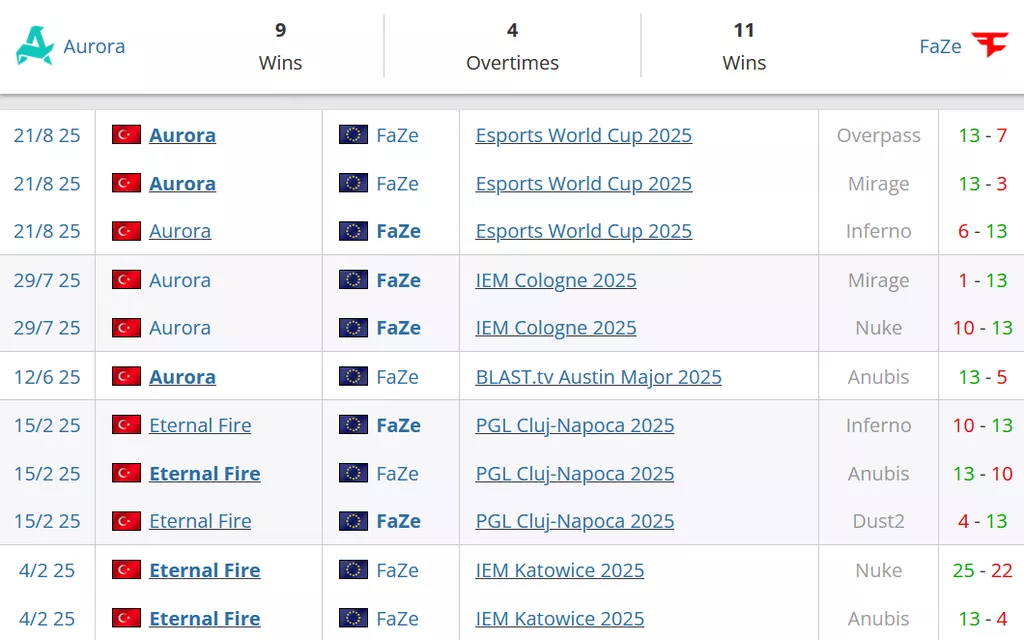Click Turkey flag in Overpass match row

(126, 135)
